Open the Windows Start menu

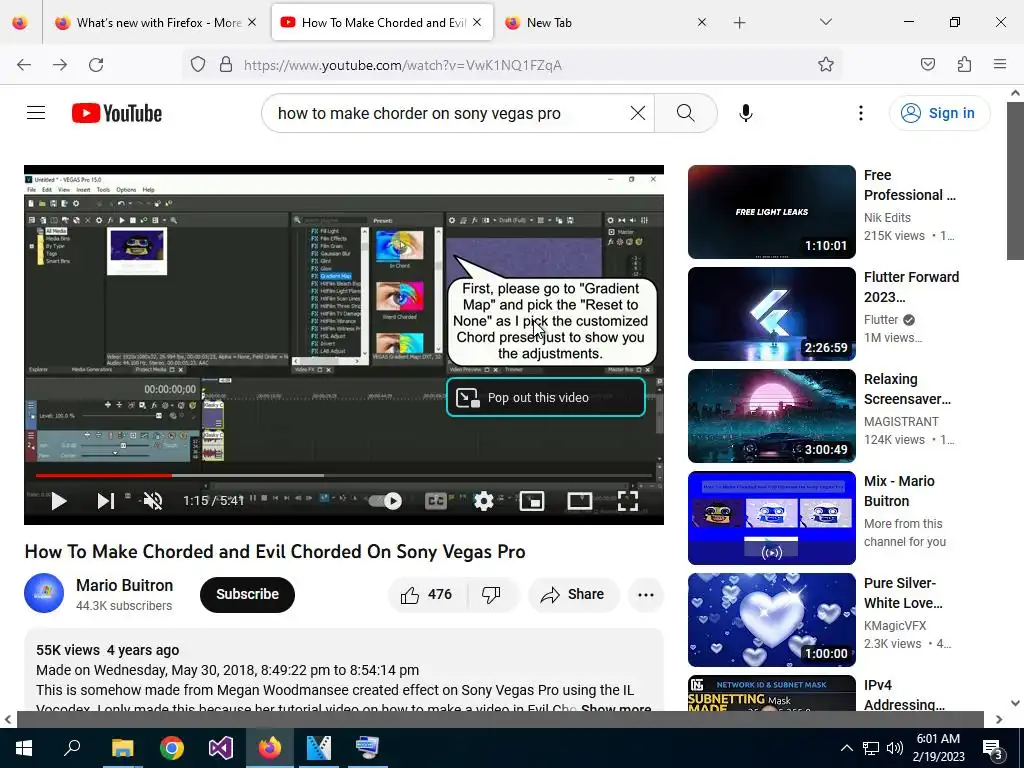click(24, 748)
